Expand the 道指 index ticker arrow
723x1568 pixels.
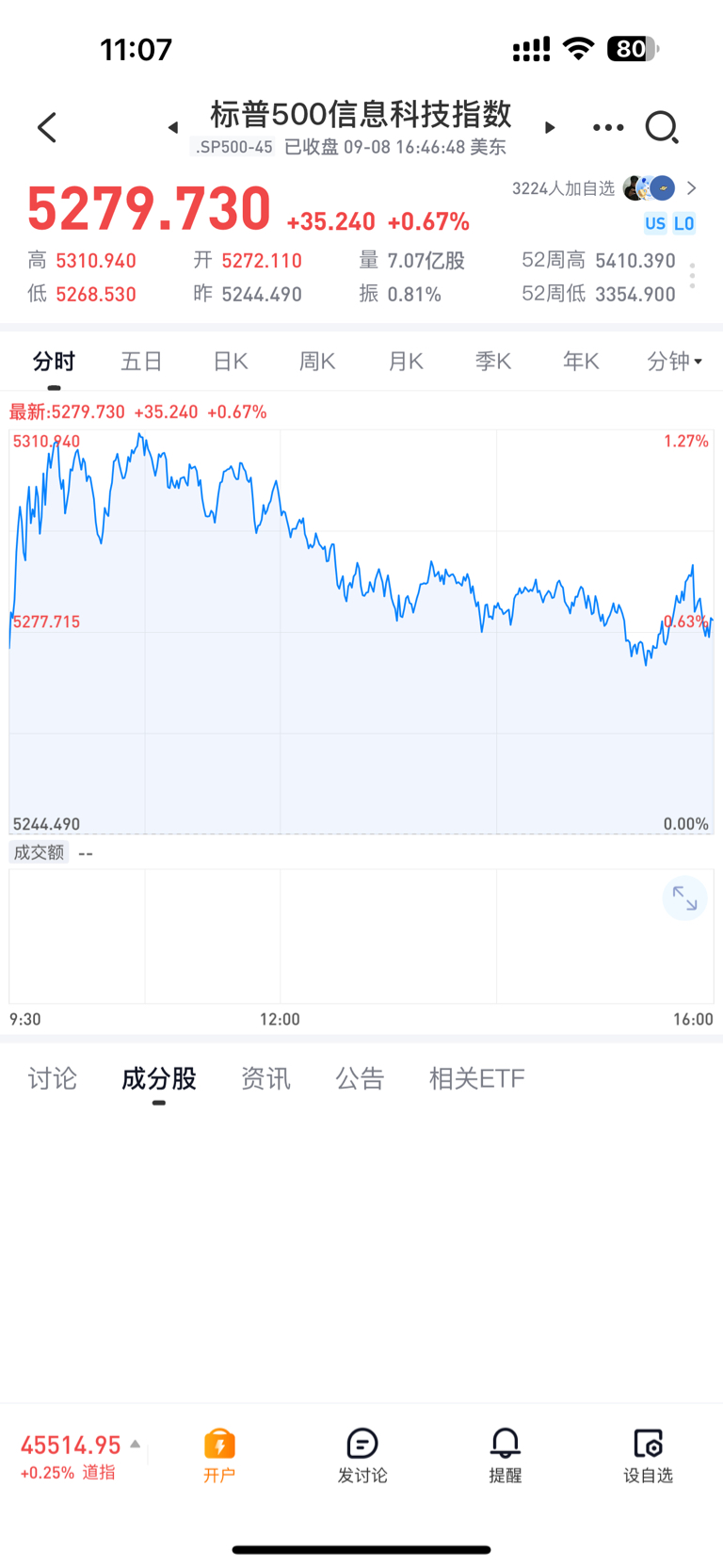tap(136, 1444)
